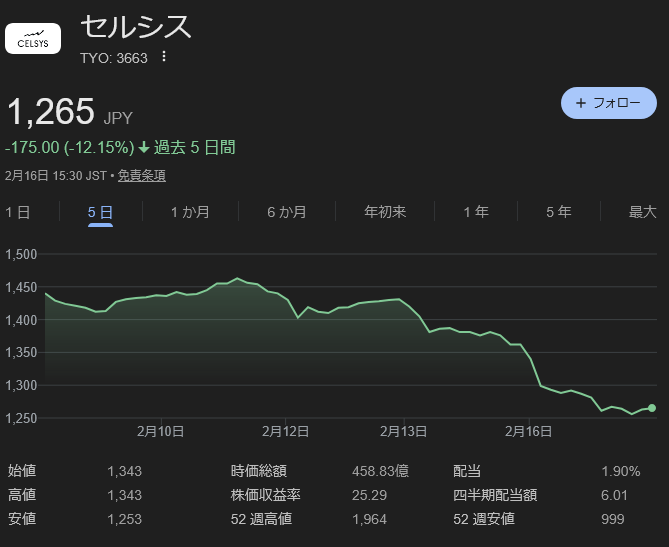Switch to the 最大 range tab
Screen dimensions: 669x547
click(x=642, y=212)
